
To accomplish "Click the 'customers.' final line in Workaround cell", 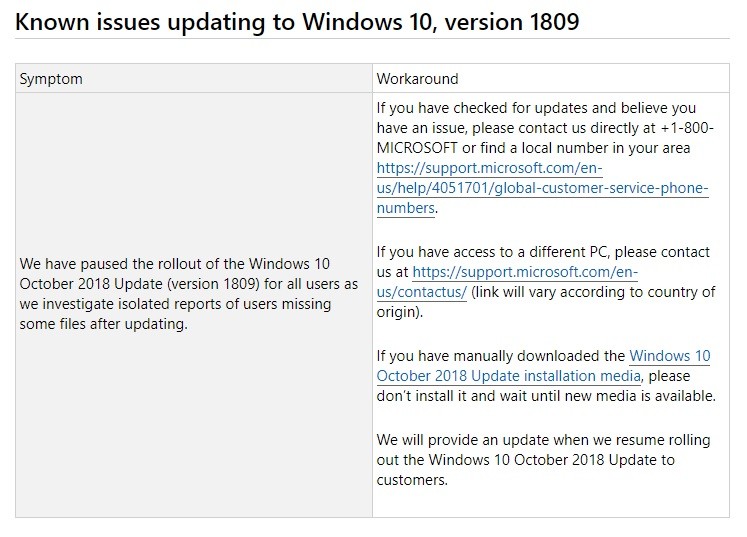I will 410,480.
